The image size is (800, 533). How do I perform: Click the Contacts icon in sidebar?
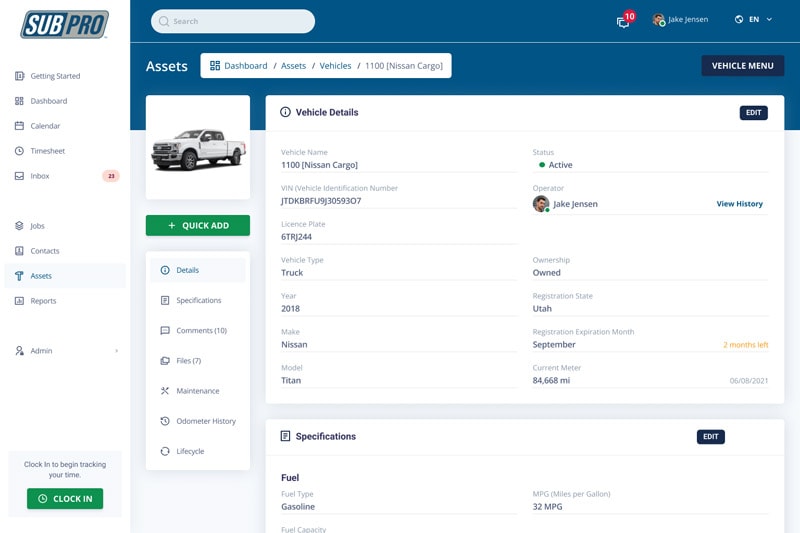[19, 251]
